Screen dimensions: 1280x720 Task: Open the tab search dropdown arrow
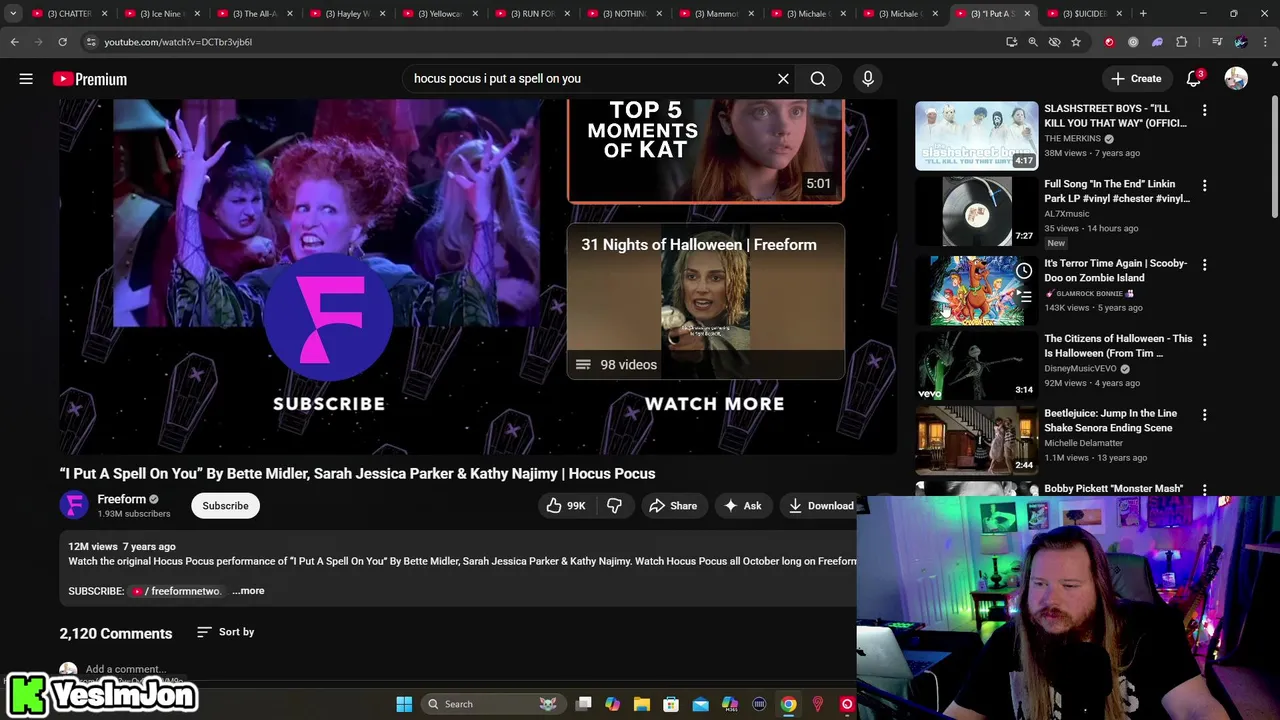coord(13,13)
